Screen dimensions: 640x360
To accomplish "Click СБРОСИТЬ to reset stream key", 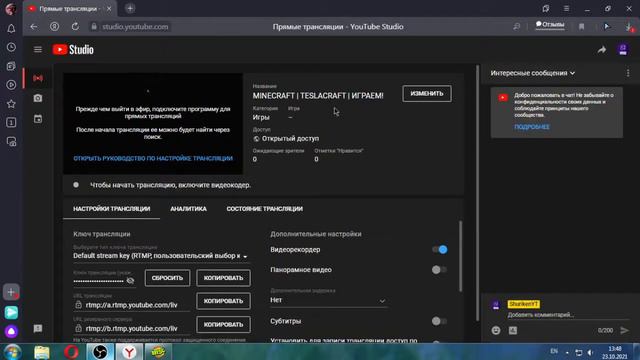I will [x=167, y=278].
